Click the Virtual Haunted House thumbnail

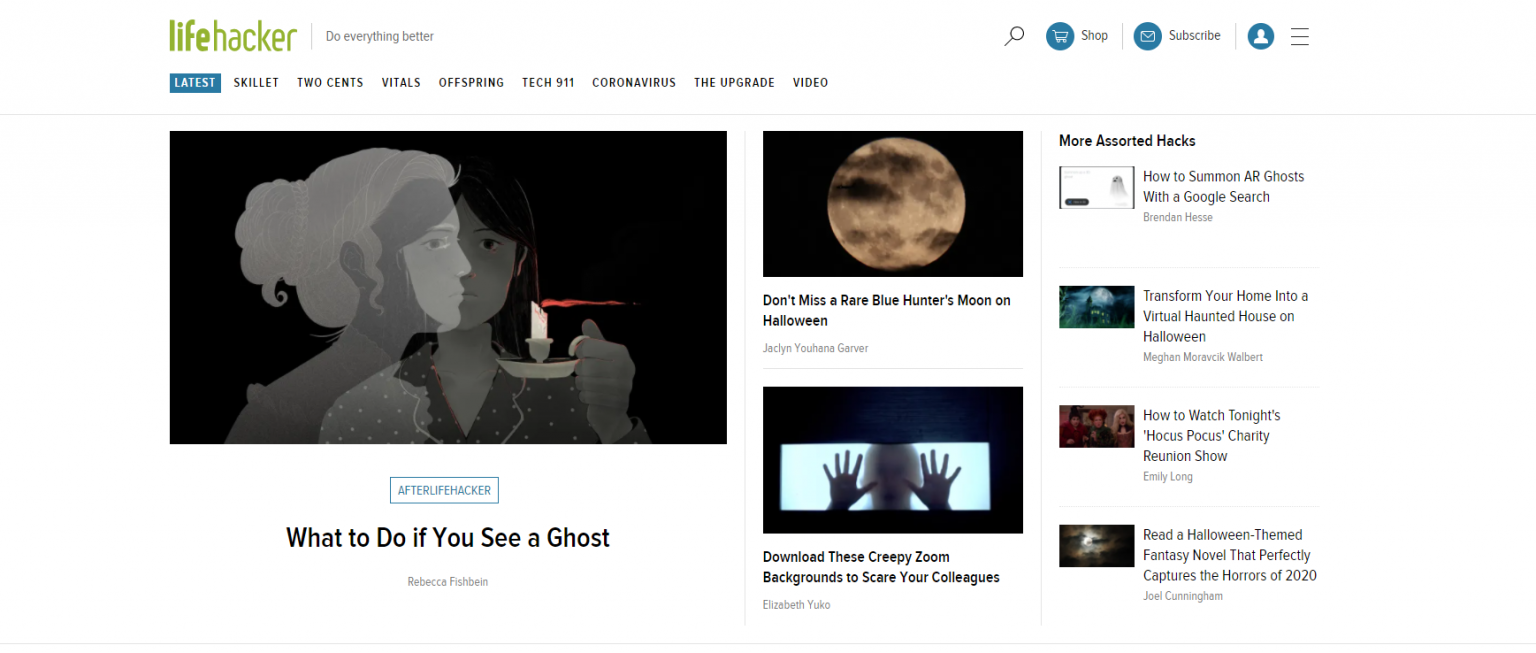1096,307
